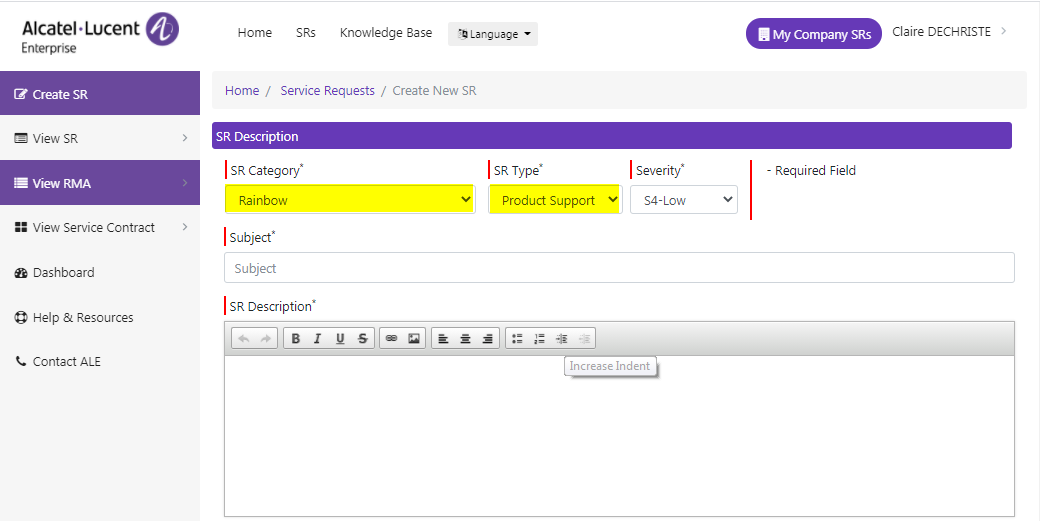This screenshot has width=1040, height=521.
Task: Open Knowledge Base from top navigation
Action: click(386, 33)
